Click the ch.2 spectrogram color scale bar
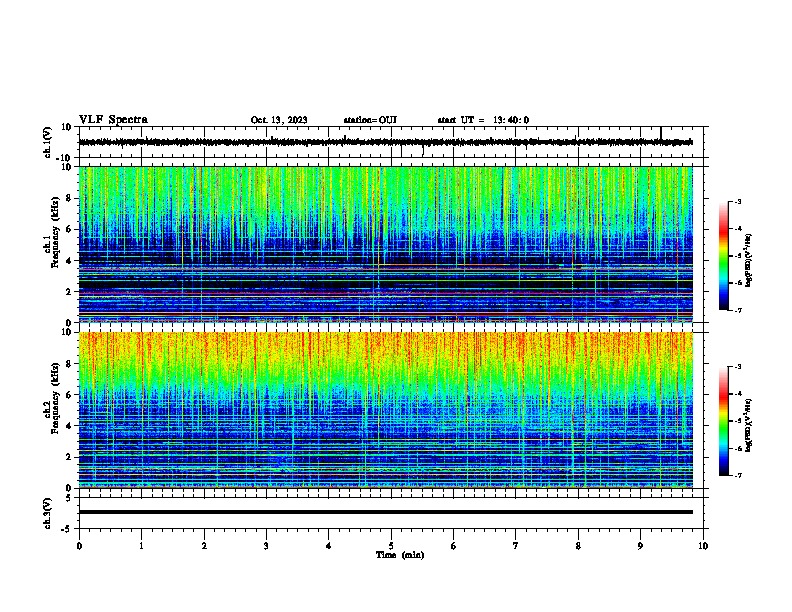The width and height of the screenshot is (792, 612). point(723,421)
